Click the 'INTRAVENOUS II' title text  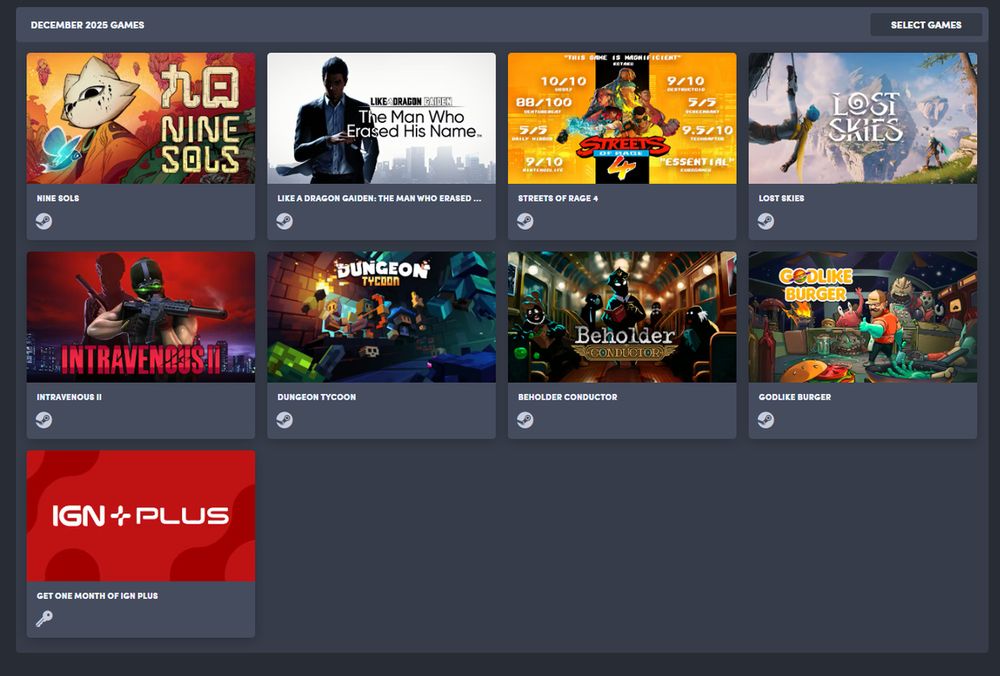click(69, 397)
